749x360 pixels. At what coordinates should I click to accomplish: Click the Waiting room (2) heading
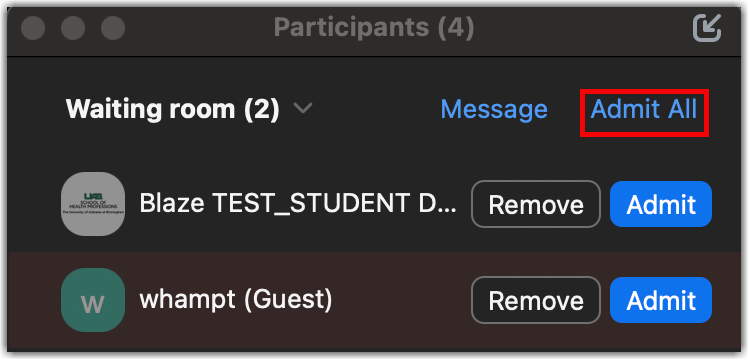coord(172,109)
